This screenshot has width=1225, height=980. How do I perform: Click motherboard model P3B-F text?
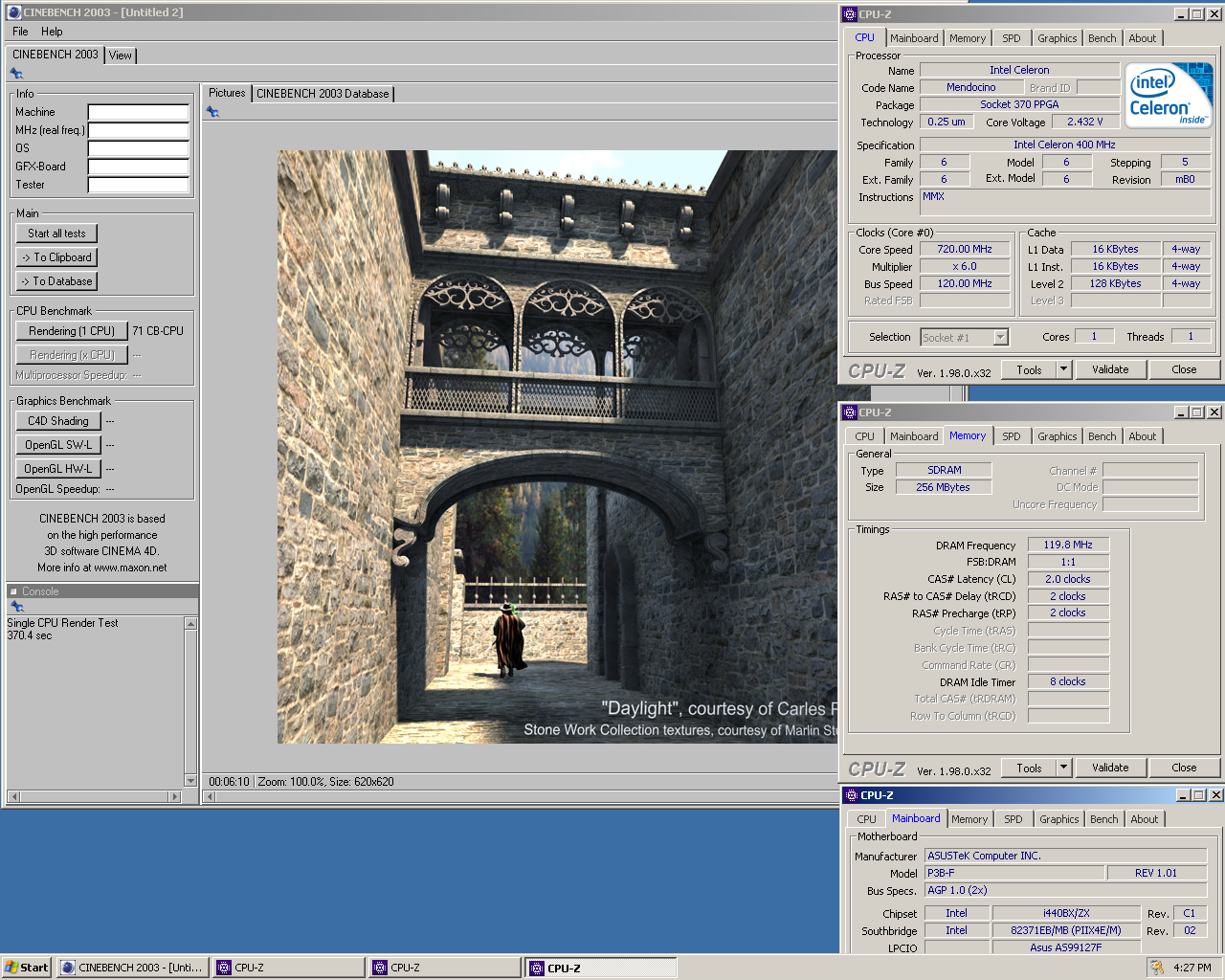click(x=941, y=873)
